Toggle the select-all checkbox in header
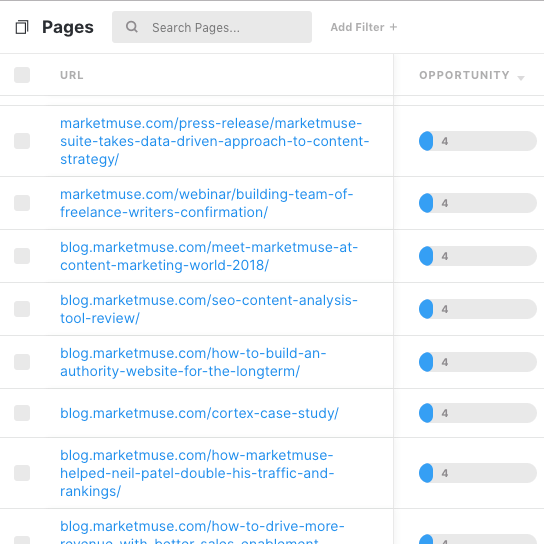The height and width of the screenshot is (544, 544). click(x=22, y=75)
